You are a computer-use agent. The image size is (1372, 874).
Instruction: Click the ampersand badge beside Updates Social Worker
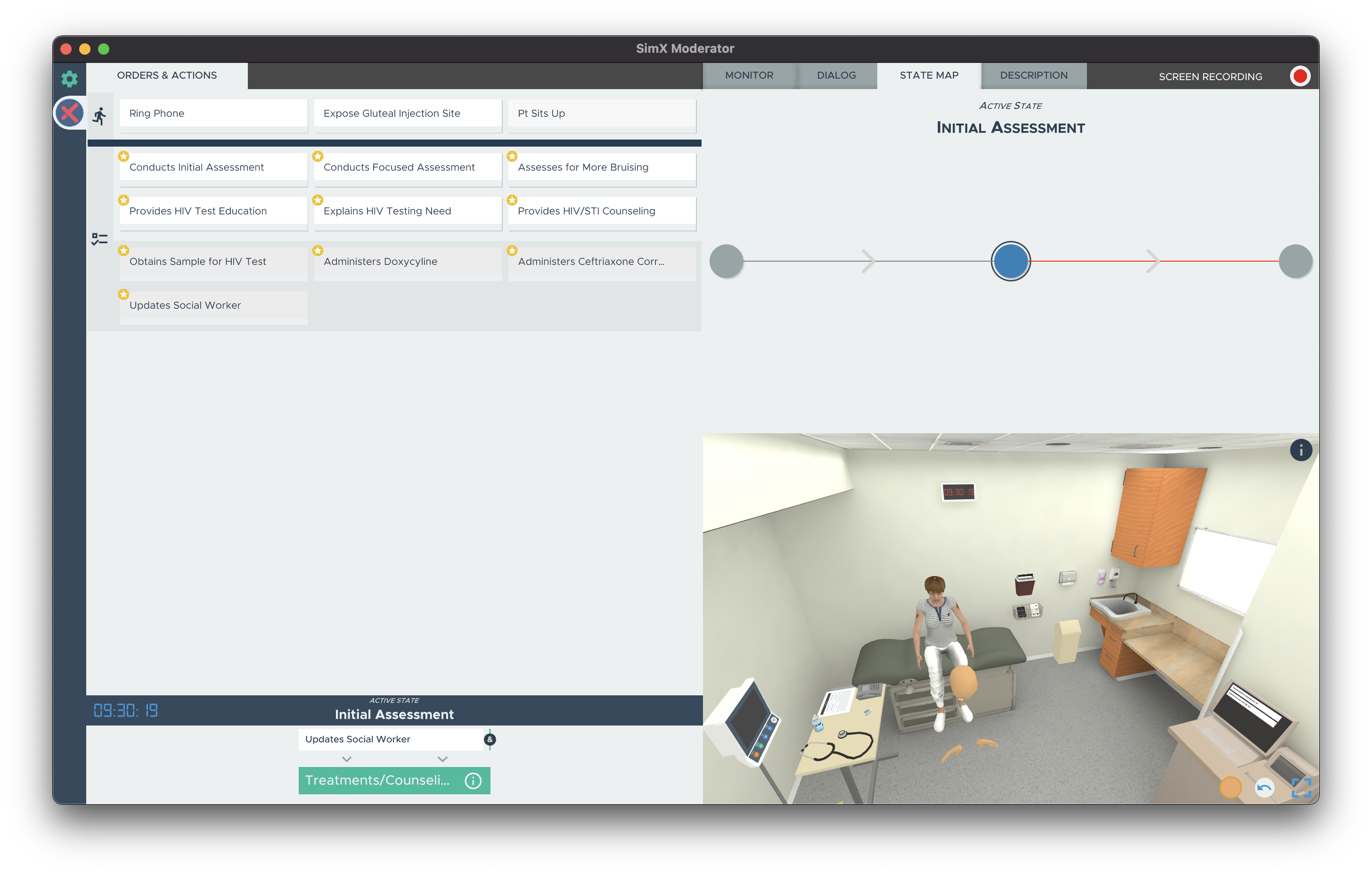(490, 740)
